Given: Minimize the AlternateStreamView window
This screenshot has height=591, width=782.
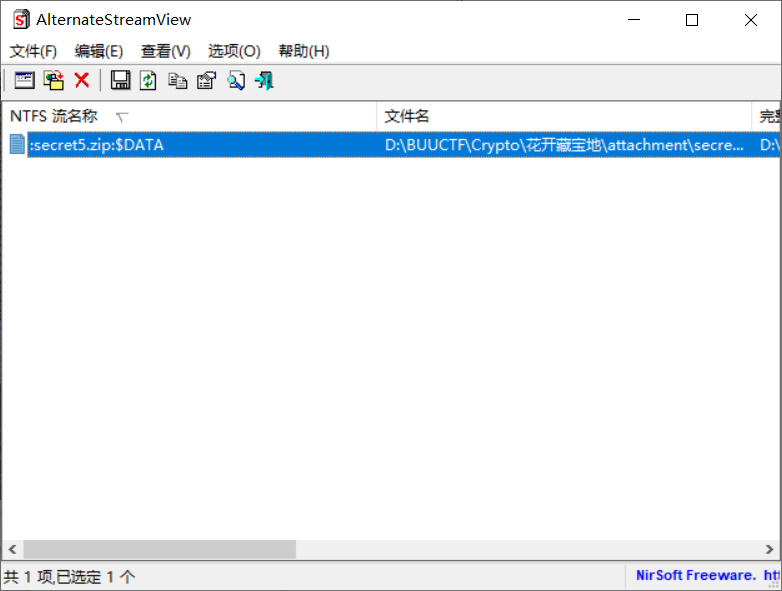Looking at the screenshot, I should click(634, 20).
